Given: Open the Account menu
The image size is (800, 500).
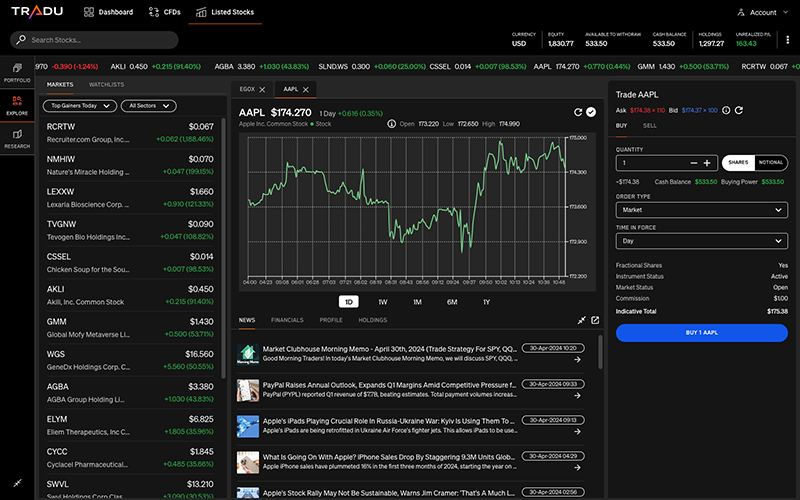Looking at the screenshot, I should [763, 12].
